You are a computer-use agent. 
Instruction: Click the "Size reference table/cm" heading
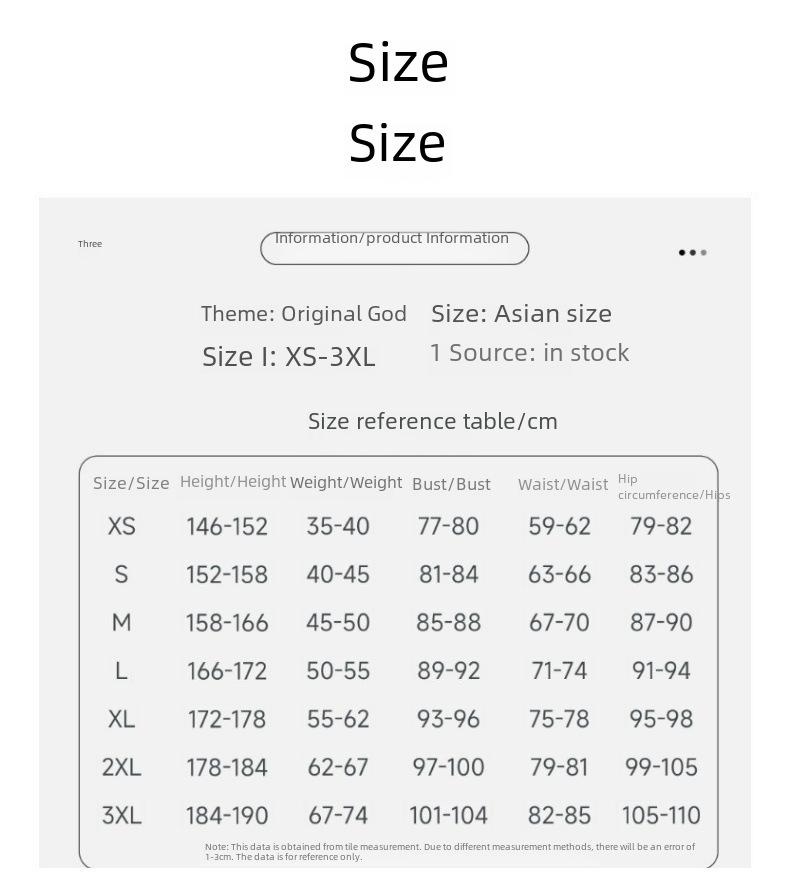pyautogui.click(x=433, y=421)
